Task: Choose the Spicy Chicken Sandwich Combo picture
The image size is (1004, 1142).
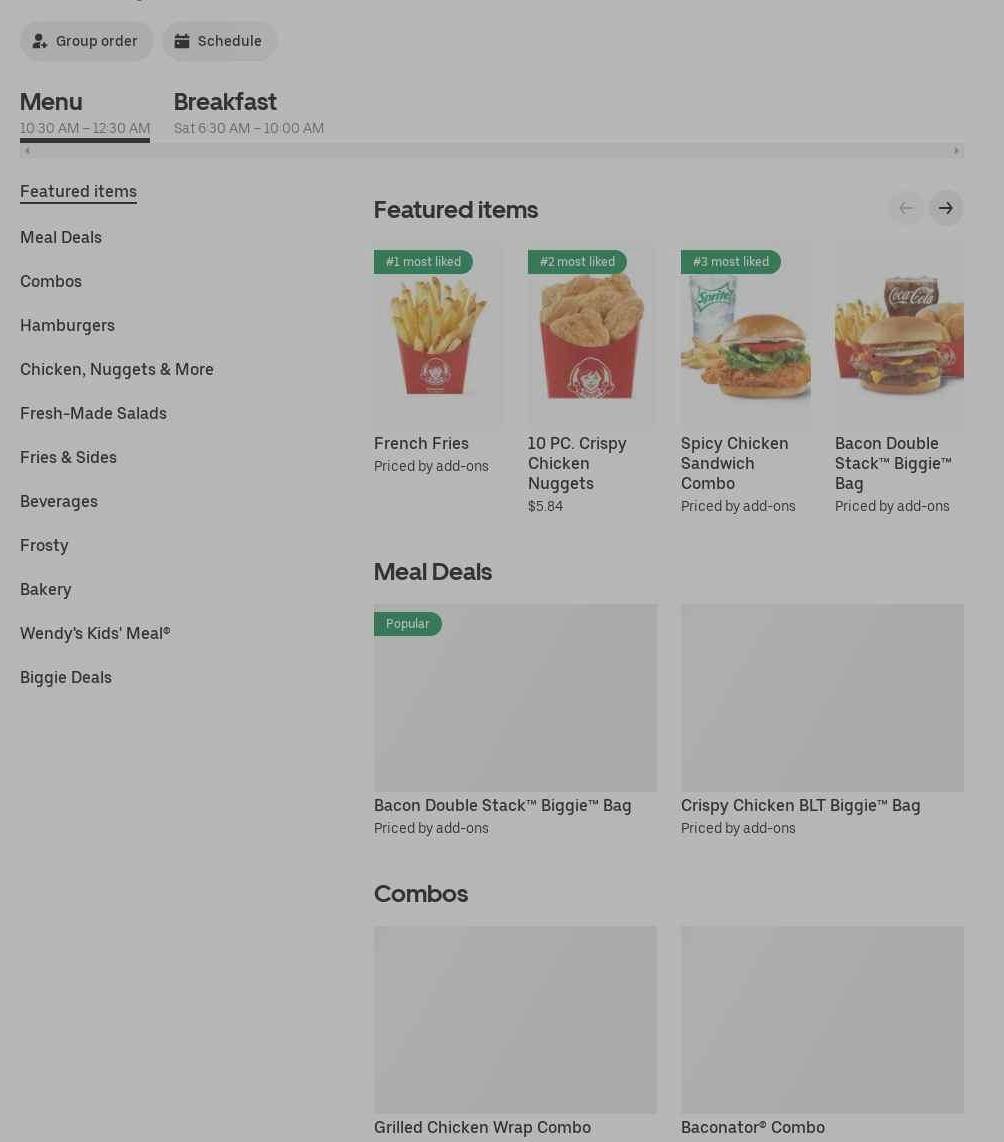Action: pyautogui.click(x=746, y=334)
